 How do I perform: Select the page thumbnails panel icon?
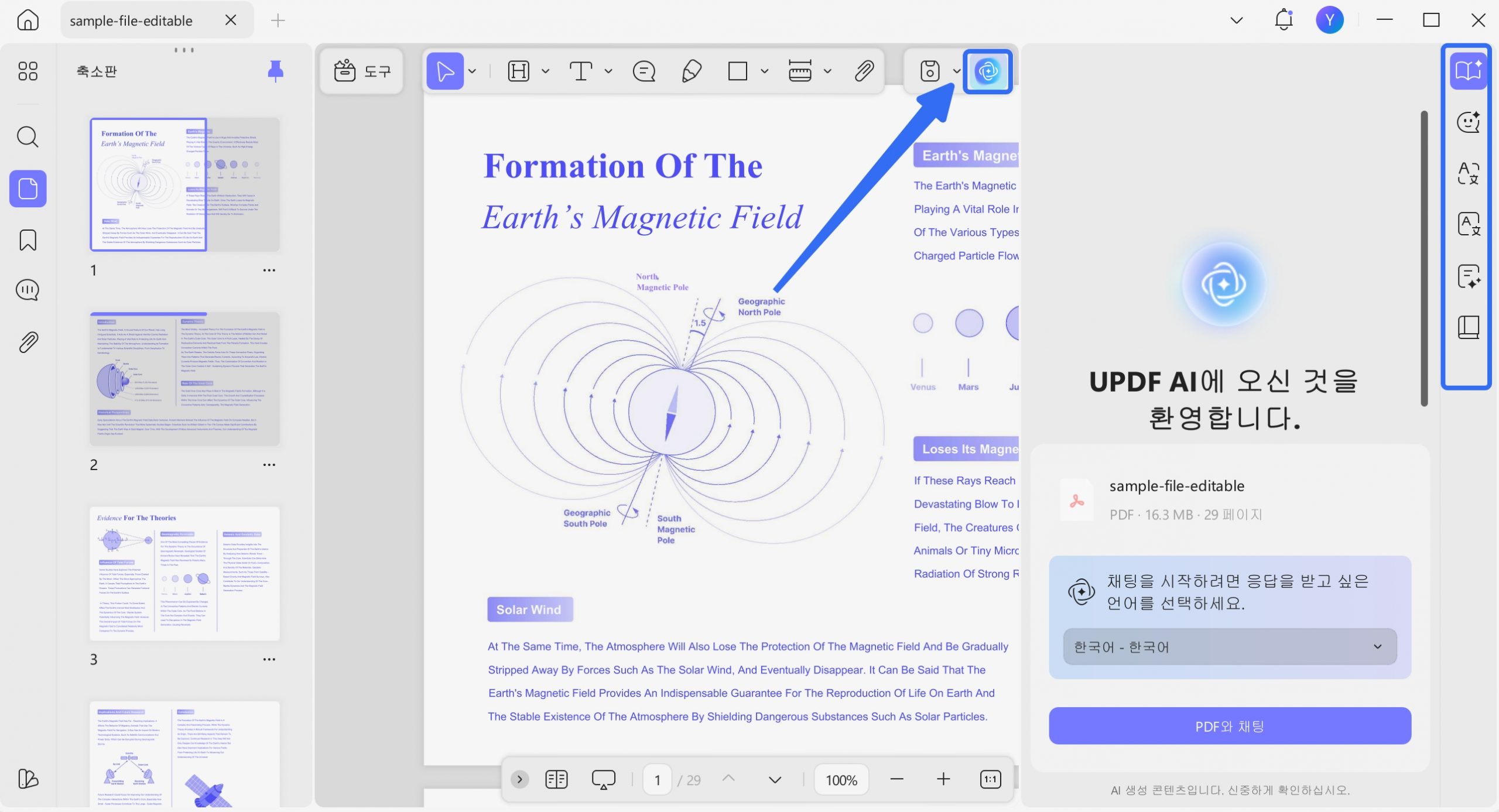click(28, 189)
